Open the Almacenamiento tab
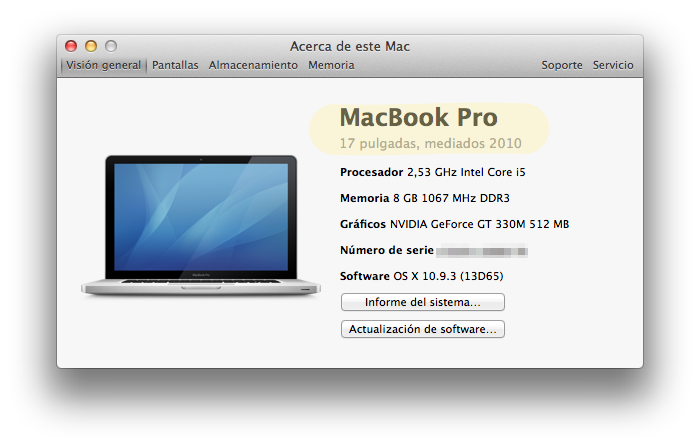This screenshot has width=700, height=447. 253,65
